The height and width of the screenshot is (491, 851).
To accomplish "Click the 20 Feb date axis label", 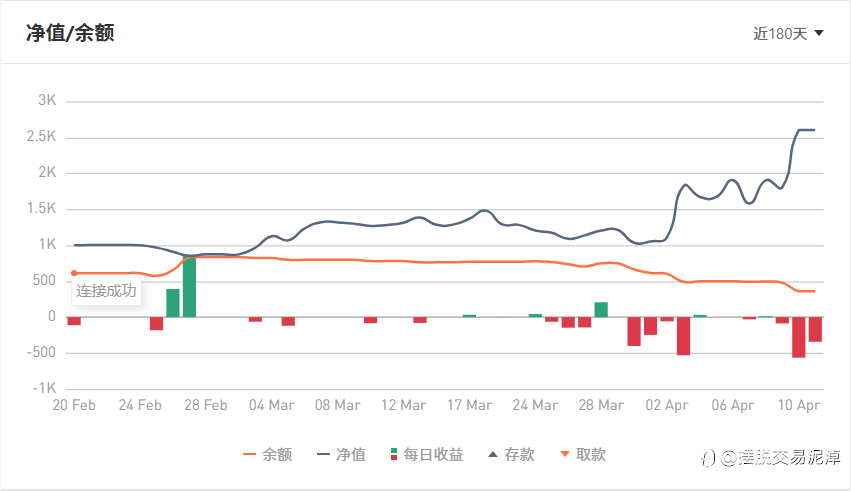I will click(74, 405).
